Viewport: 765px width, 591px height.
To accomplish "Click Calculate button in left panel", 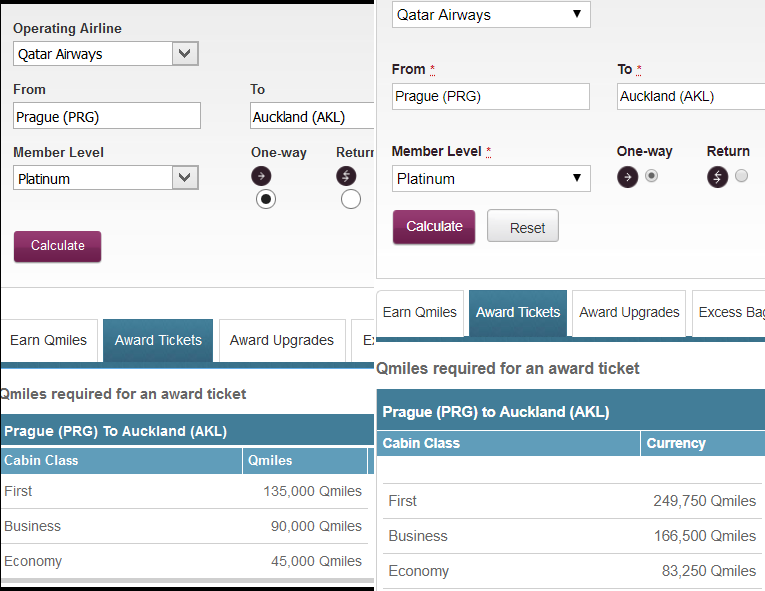I will (x=58, y=246).
